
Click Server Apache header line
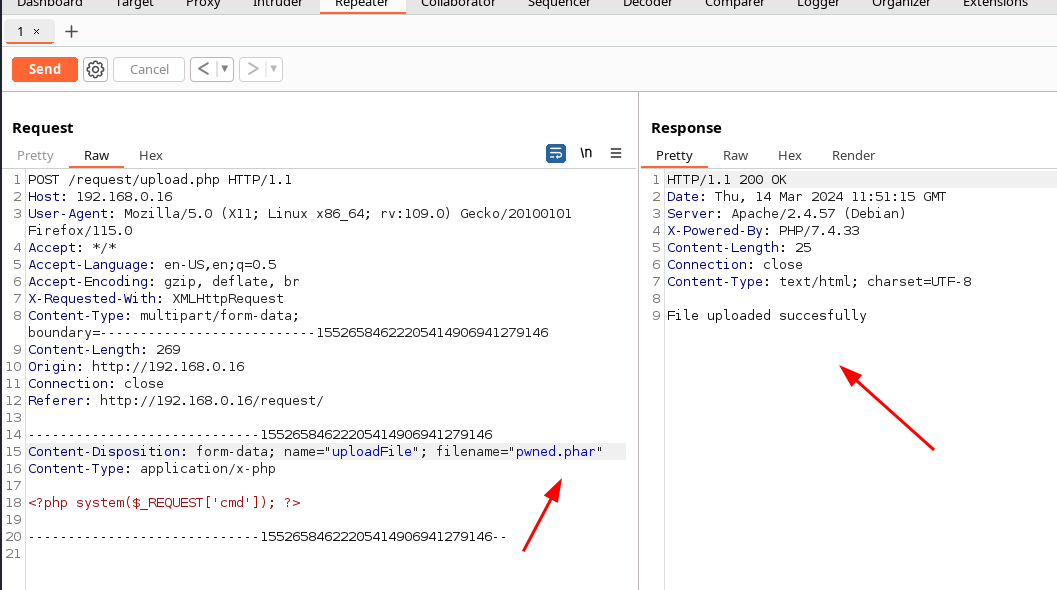coord(786,214)
